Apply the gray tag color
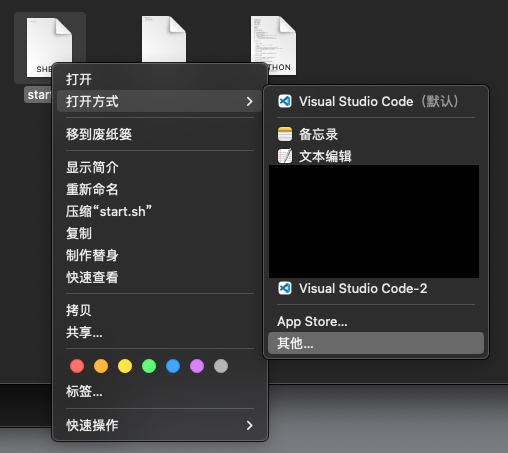 point(221,366)
